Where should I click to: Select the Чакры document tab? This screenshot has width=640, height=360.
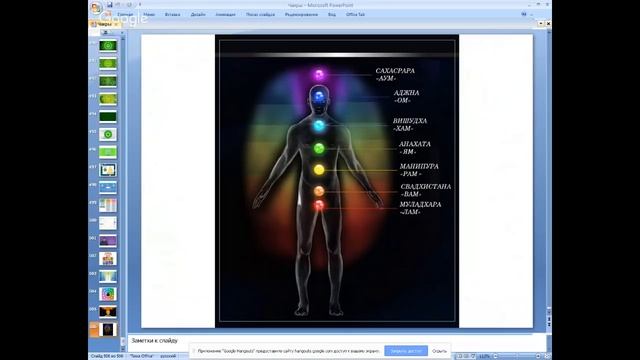coord(104,24)
